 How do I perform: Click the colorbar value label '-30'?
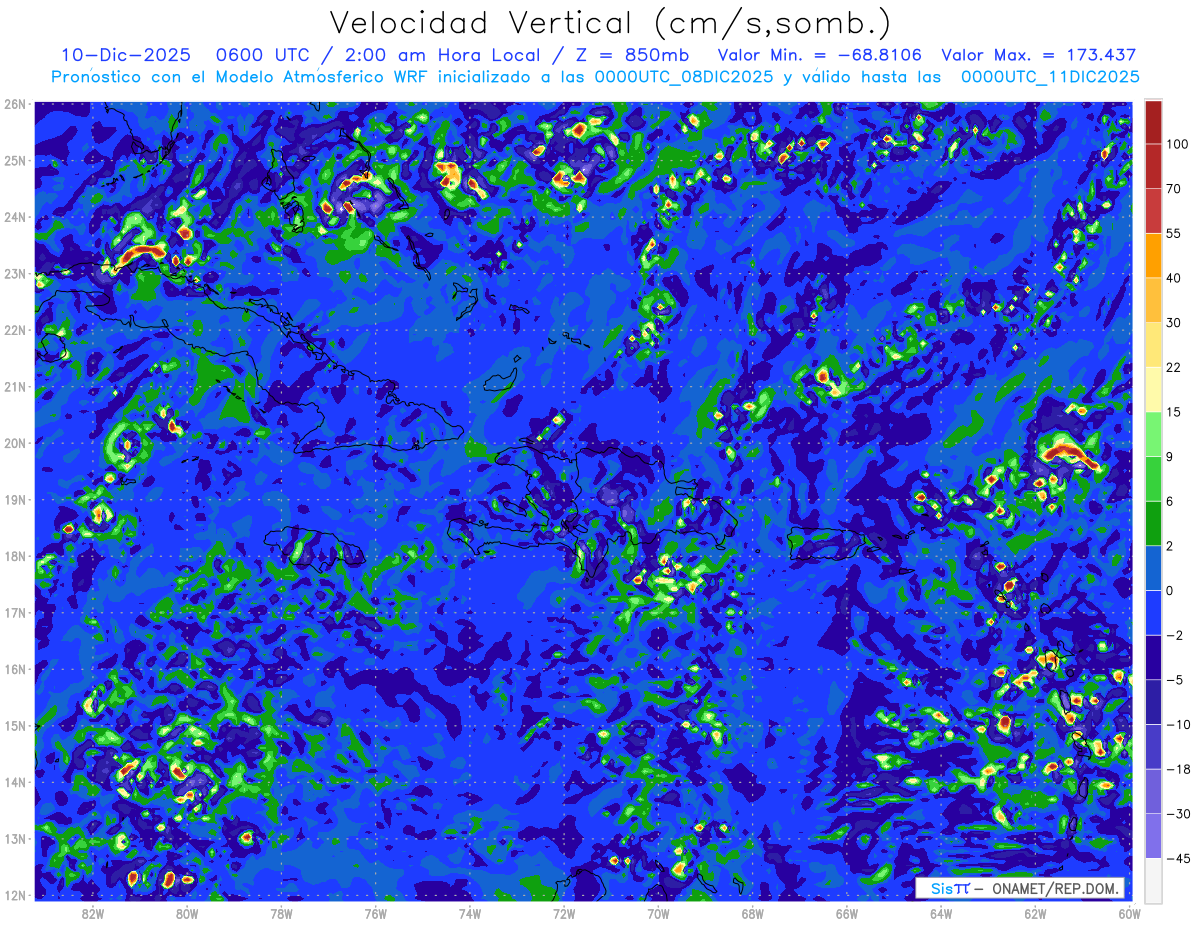tap(1177, 814)
